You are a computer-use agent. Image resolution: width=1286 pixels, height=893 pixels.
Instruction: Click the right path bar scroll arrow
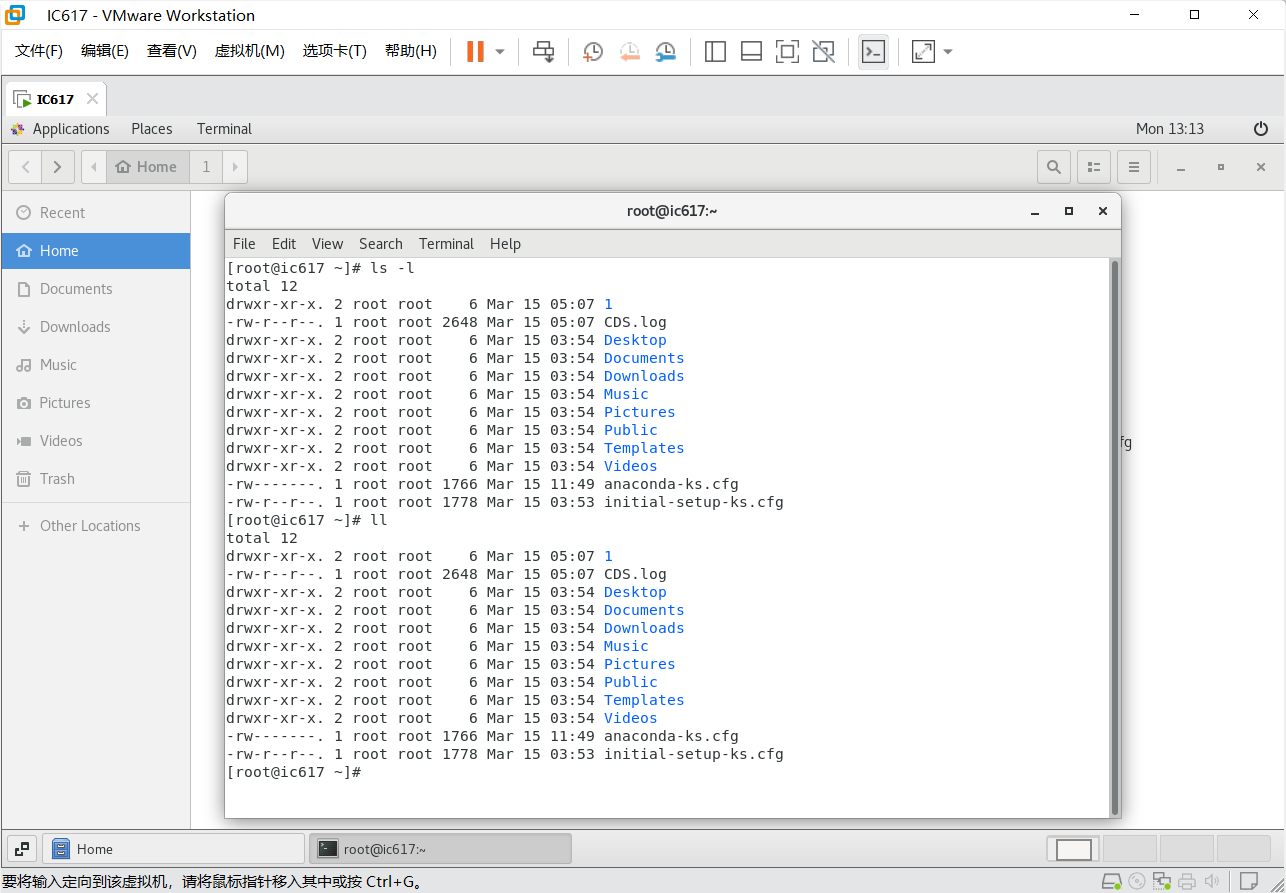[236, 167]
